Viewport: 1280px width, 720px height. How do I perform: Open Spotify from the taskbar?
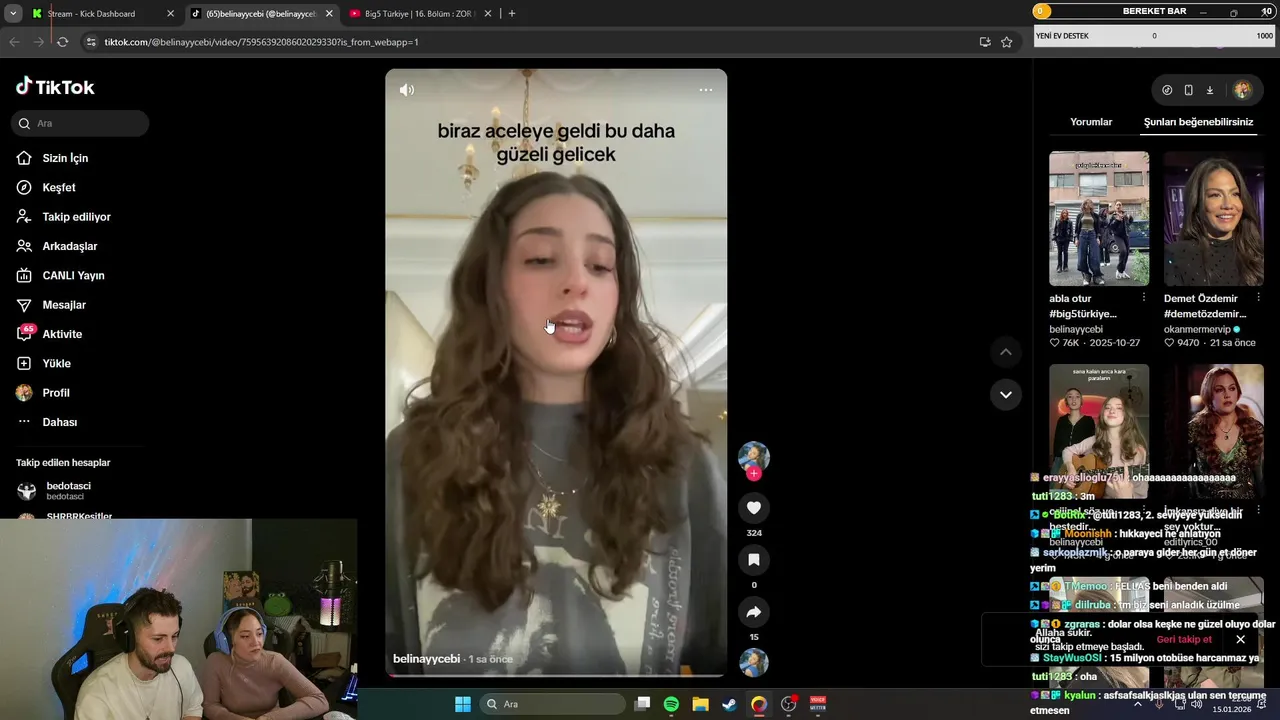click(x=671, y=704)
